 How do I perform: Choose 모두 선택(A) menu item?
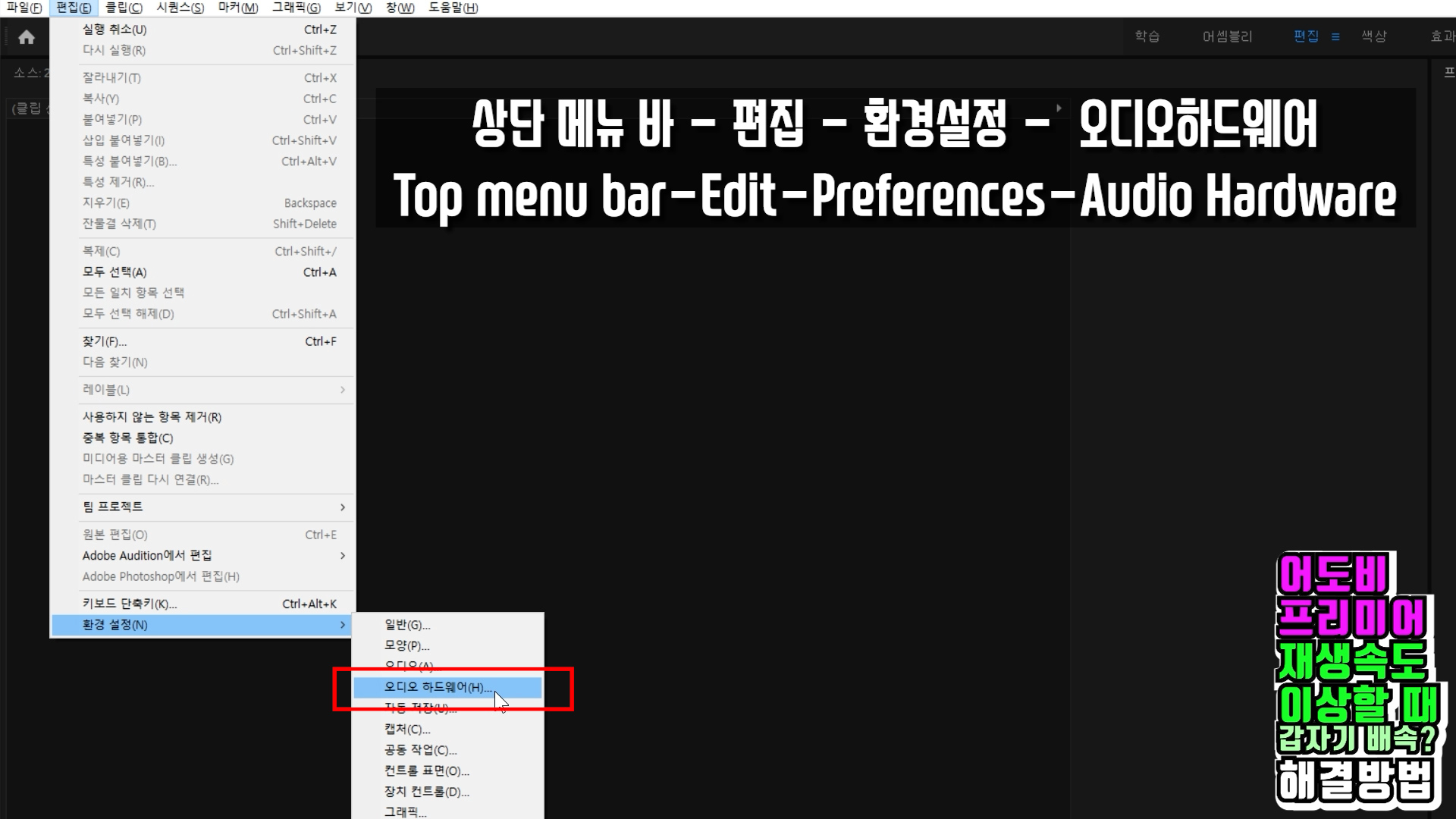115,272
